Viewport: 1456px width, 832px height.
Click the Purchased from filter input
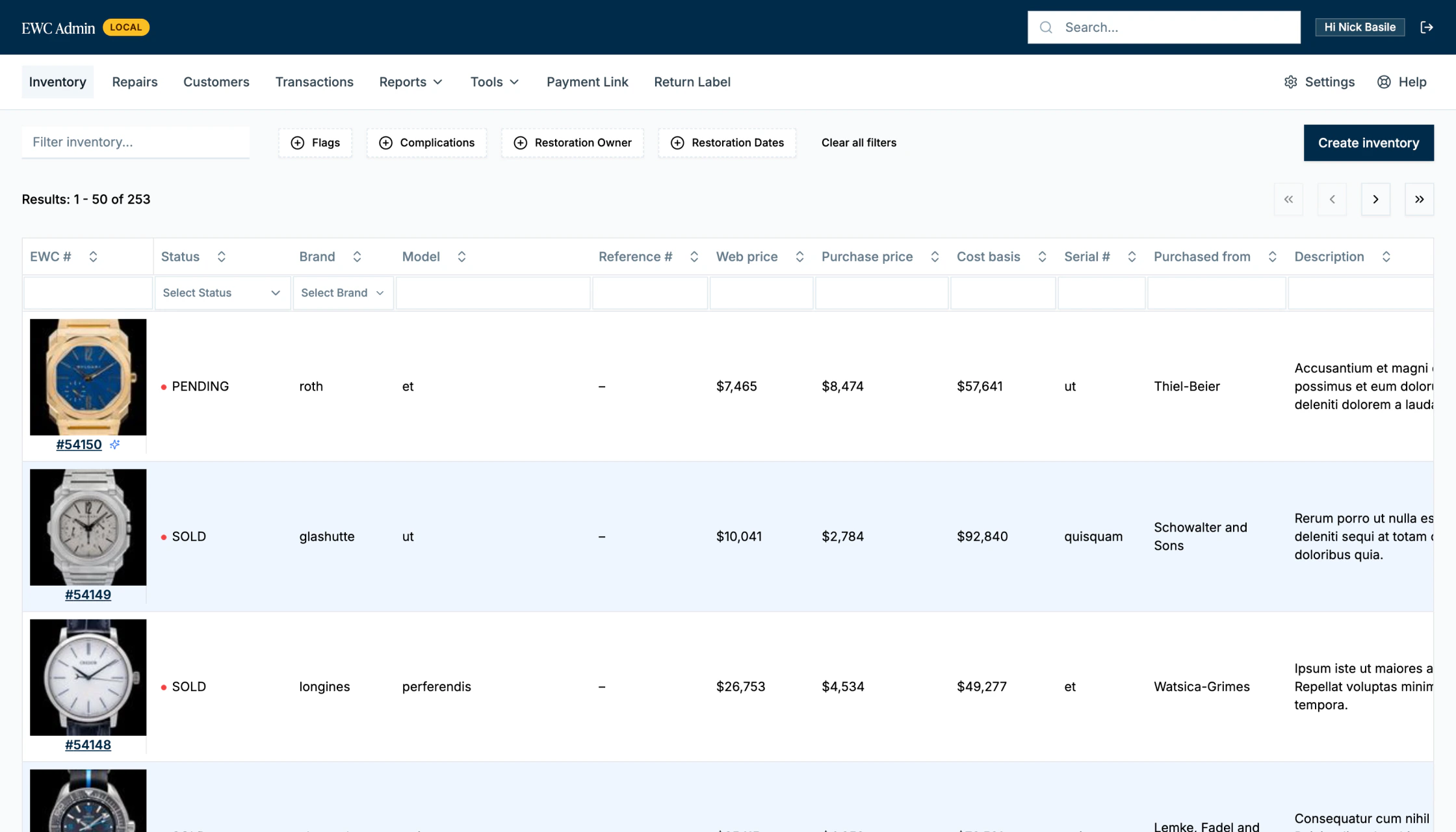pos(1217,293)
